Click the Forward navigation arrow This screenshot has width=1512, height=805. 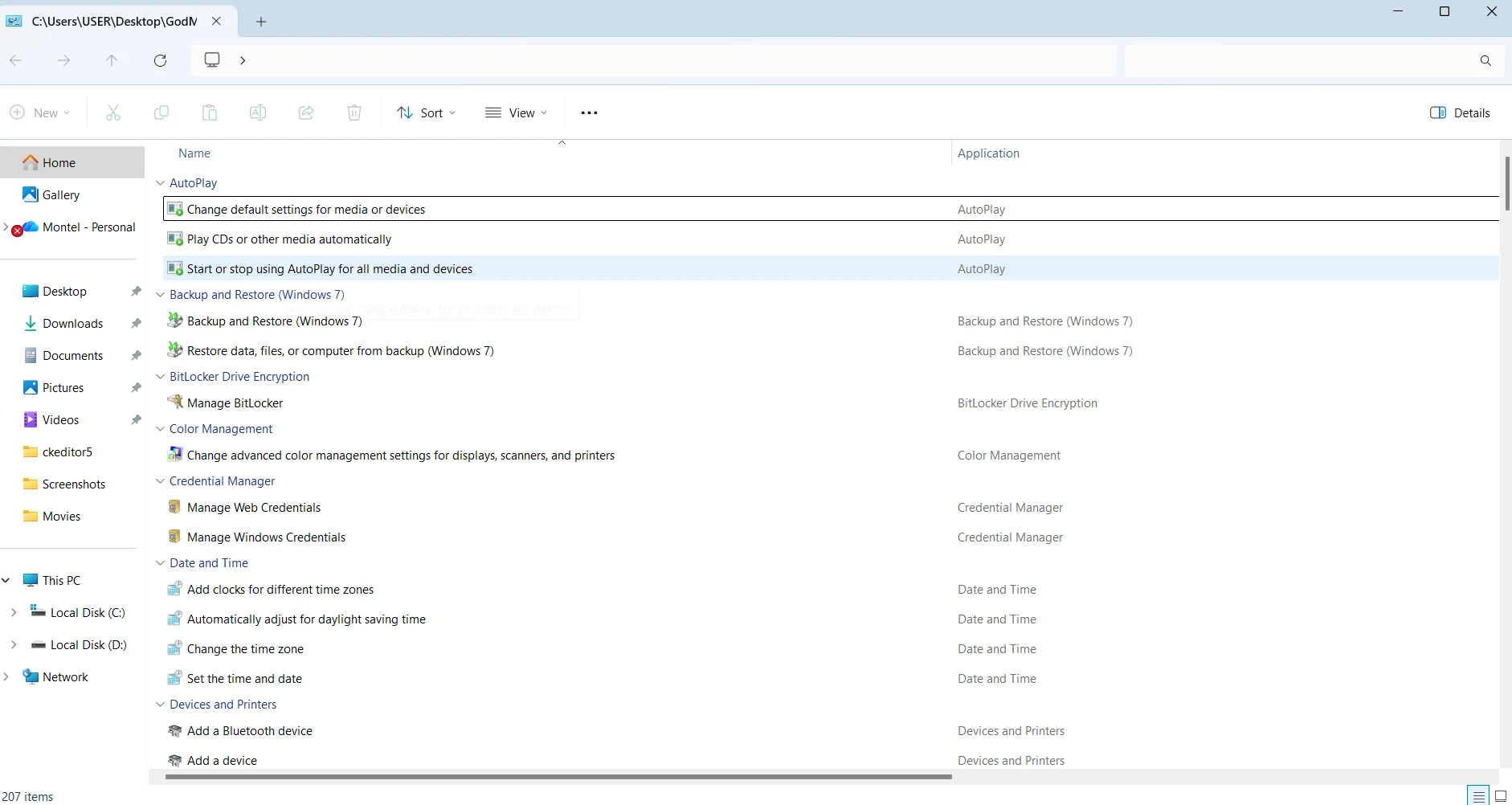click(x=64, y=60)
